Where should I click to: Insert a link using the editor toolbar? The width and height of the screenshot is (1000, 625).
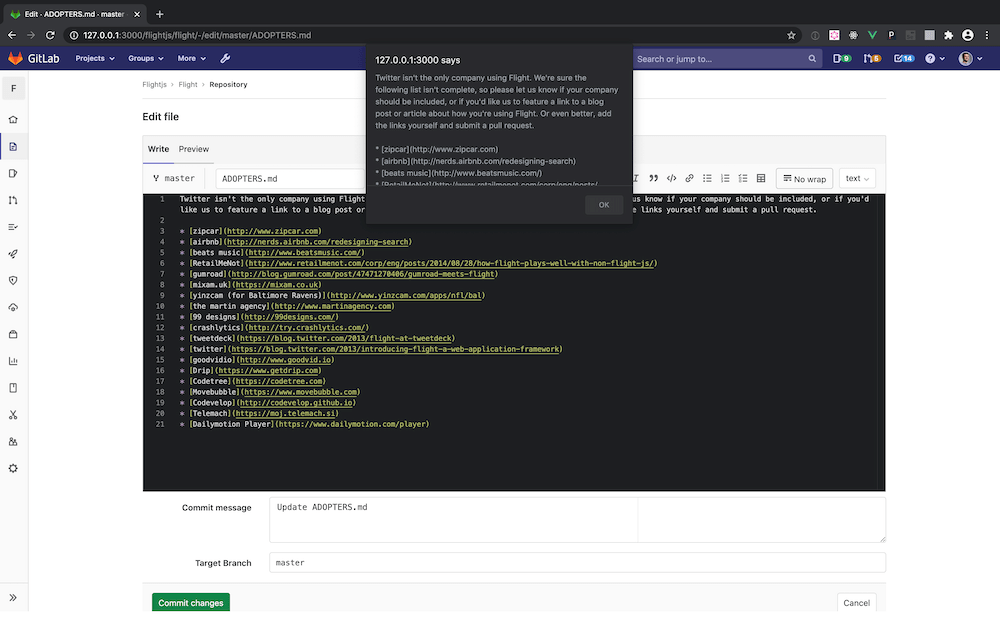[689, 178]
